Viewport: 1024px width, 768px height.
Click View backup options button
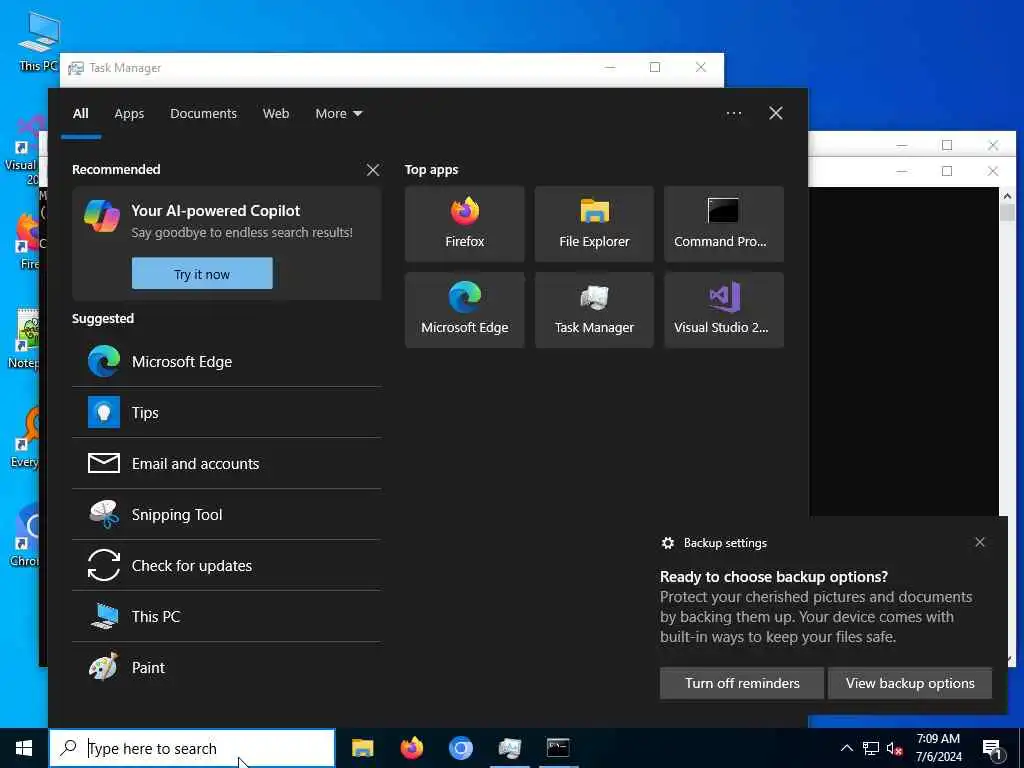coord(910,683)
